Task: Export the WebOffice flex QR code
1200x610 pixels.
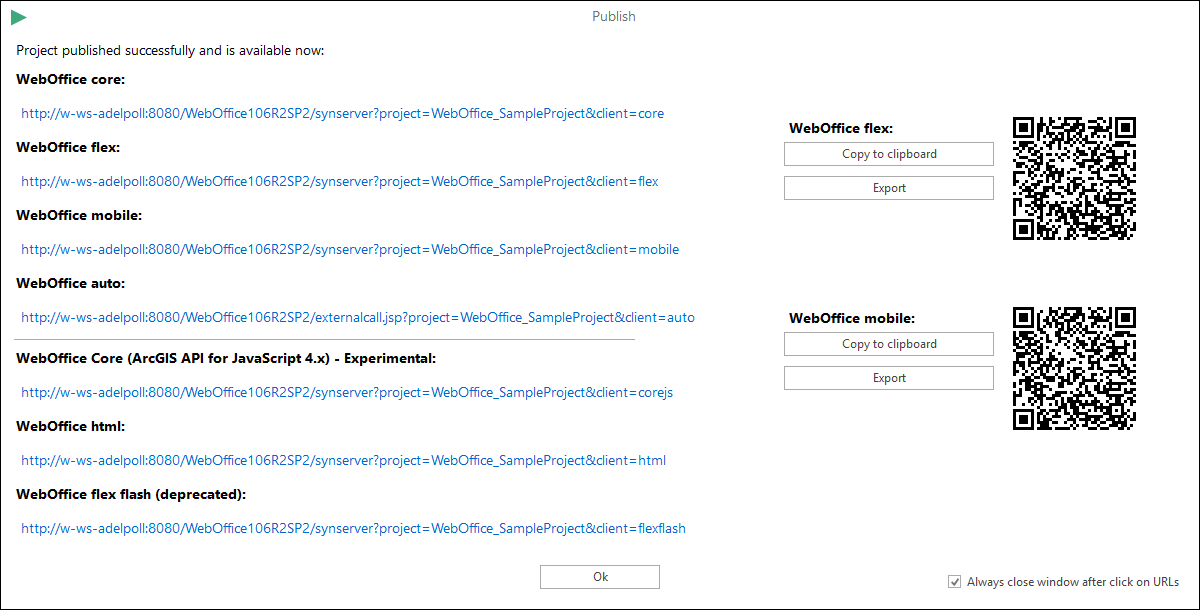Action: 888,187
